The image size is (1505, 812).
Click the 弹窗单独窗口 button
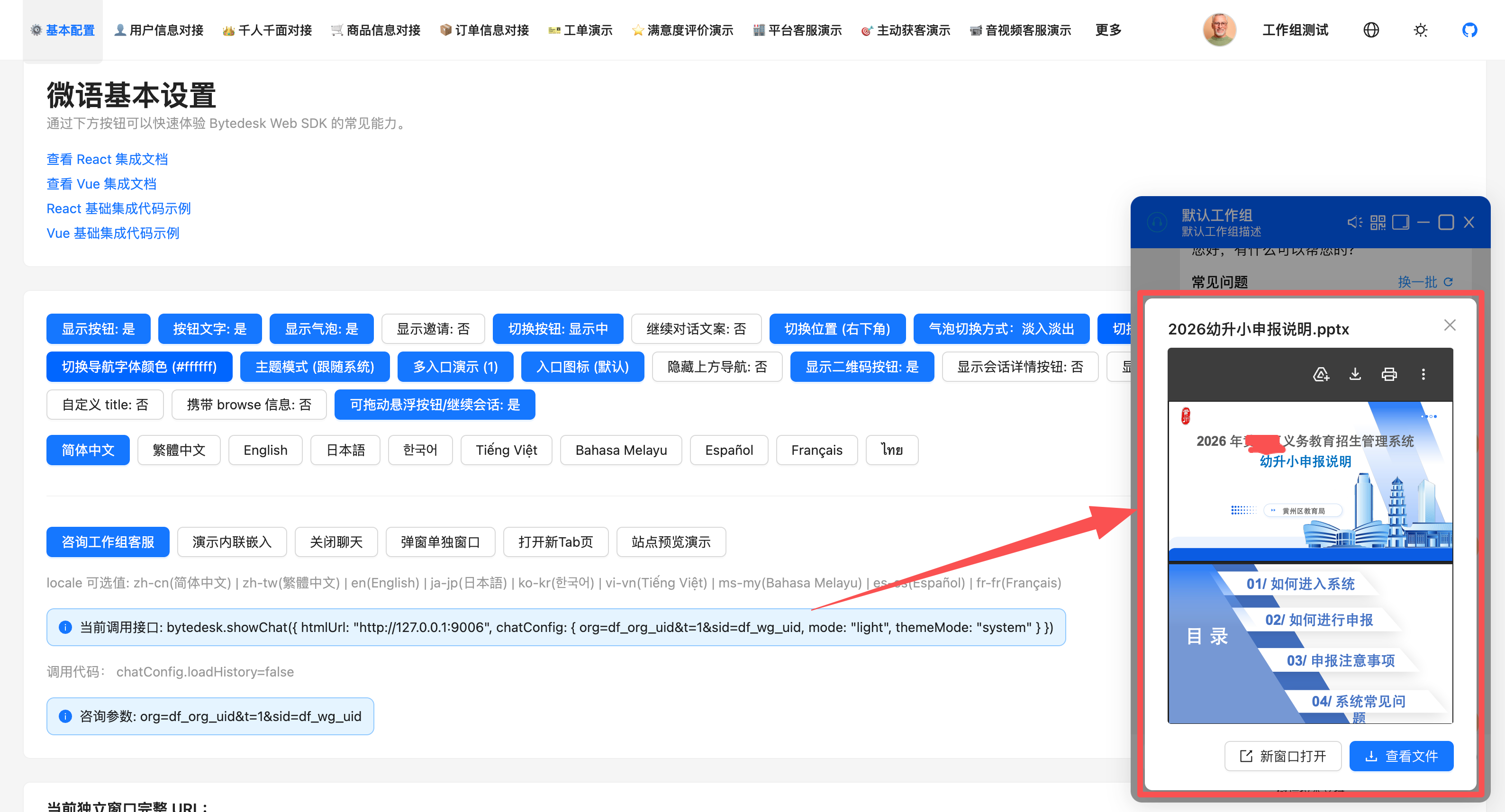(441, 542)
